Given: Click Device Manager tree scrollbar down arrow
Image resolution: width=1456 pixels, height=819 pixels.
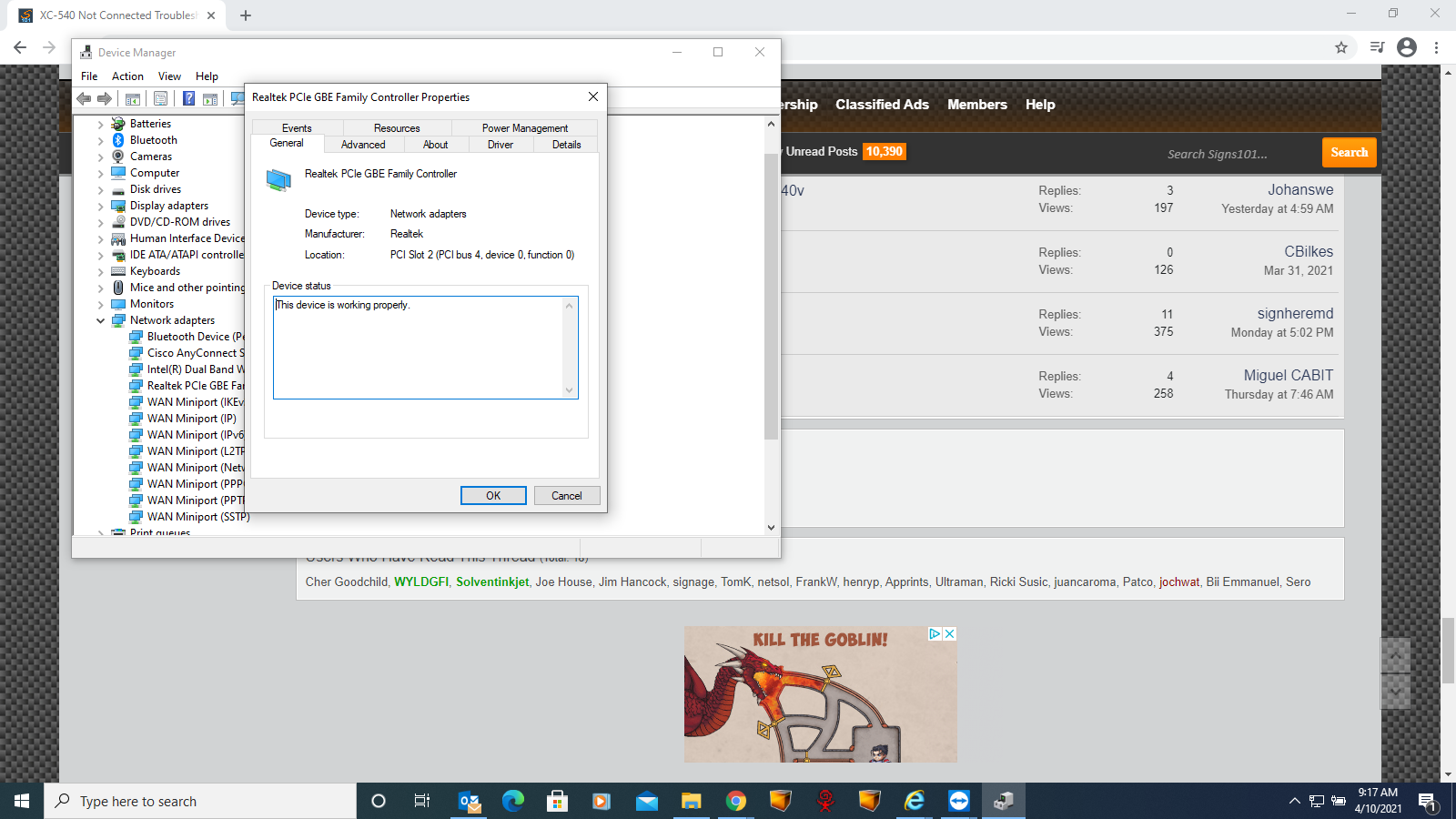Looking at the screenshot, I should [x=771, y=527].
